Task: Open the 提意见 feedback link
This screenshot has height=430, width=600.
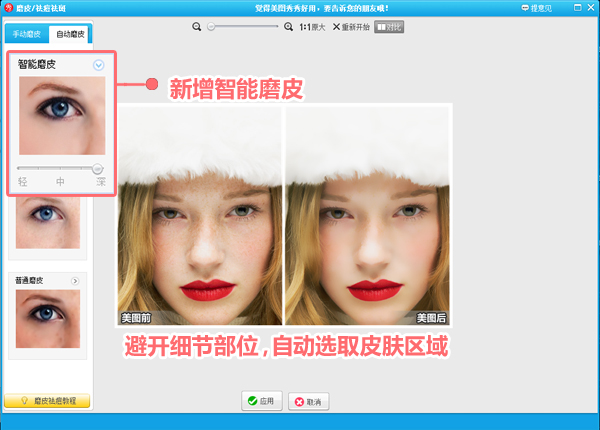Action: (x=536, y=8)
